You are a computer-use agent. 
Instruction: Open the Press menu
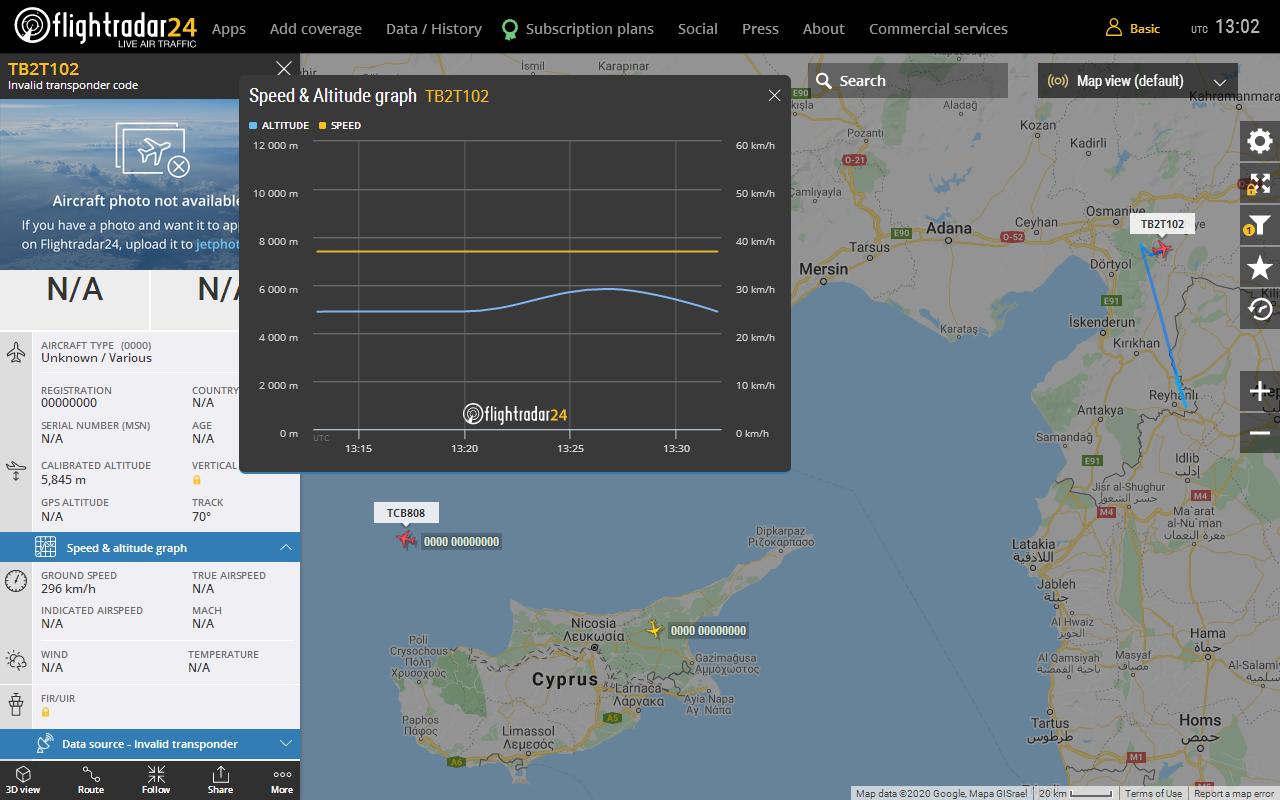tap(760, 29)
